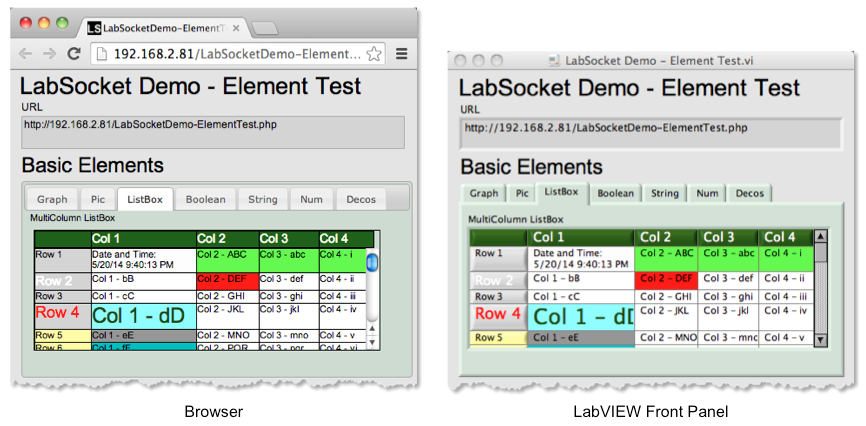The height and width of the screenshot is (426, 866).
Task: Click the Col 2 header in the LabVIEW listbox
Action: click(x=666, y=238)
